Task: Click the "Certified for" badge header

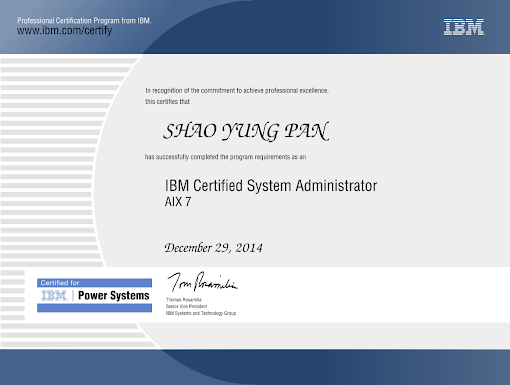Action: coord(60,283)
